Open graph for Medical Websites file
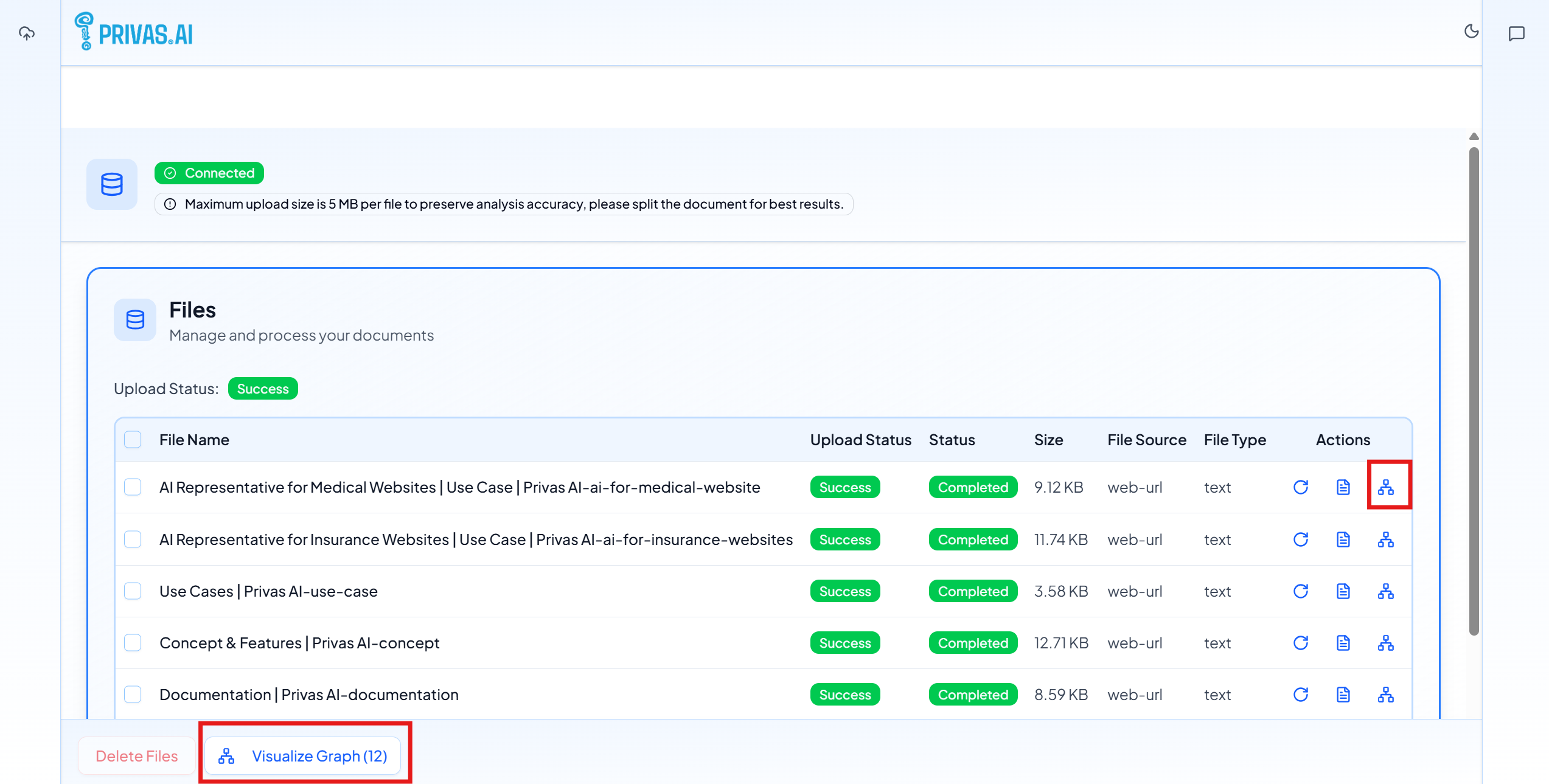The image size is (1549, 784). pos(1386,487)
